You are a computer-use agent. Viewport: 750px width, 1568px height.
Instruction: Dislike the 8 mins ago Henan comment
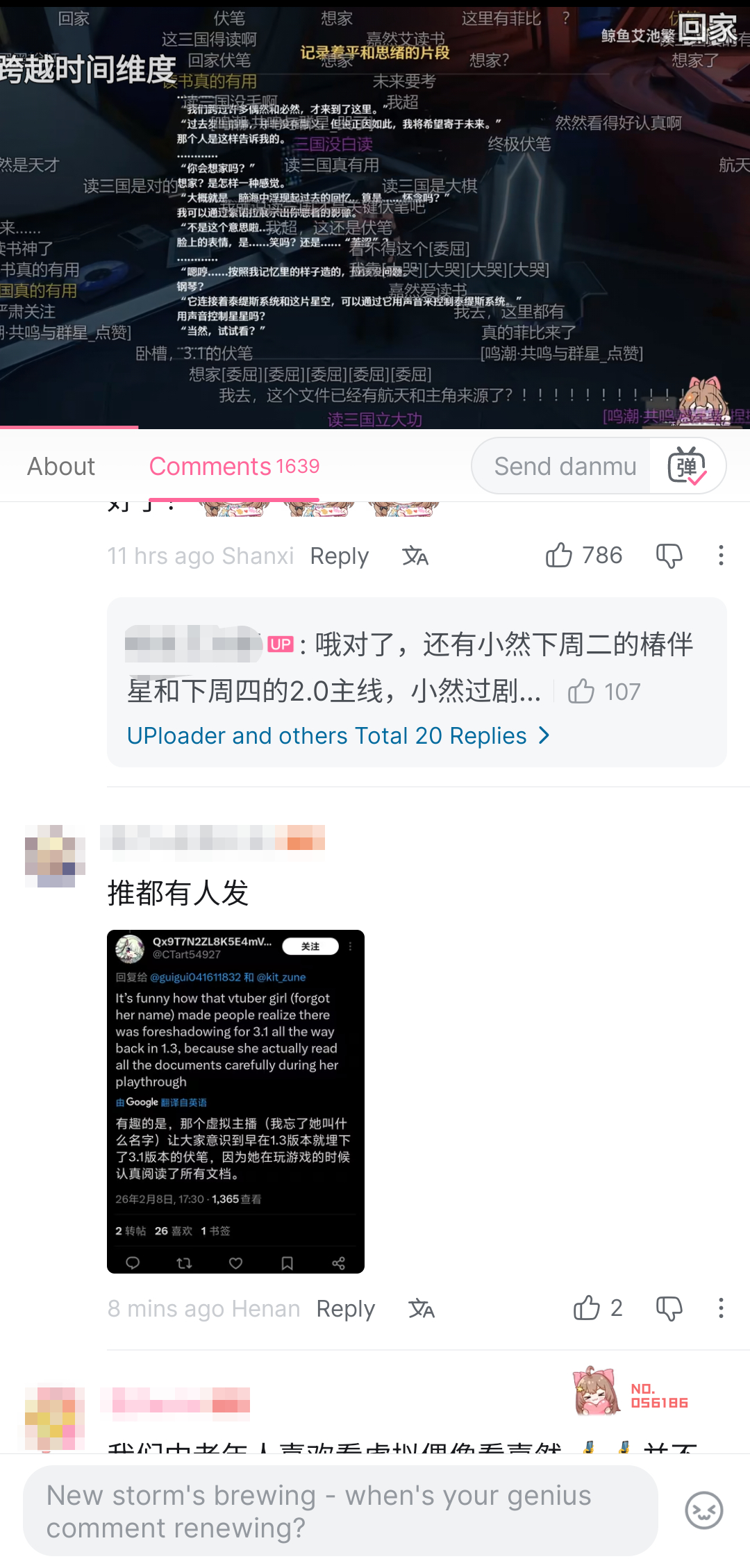click(x=669, y=1308)
